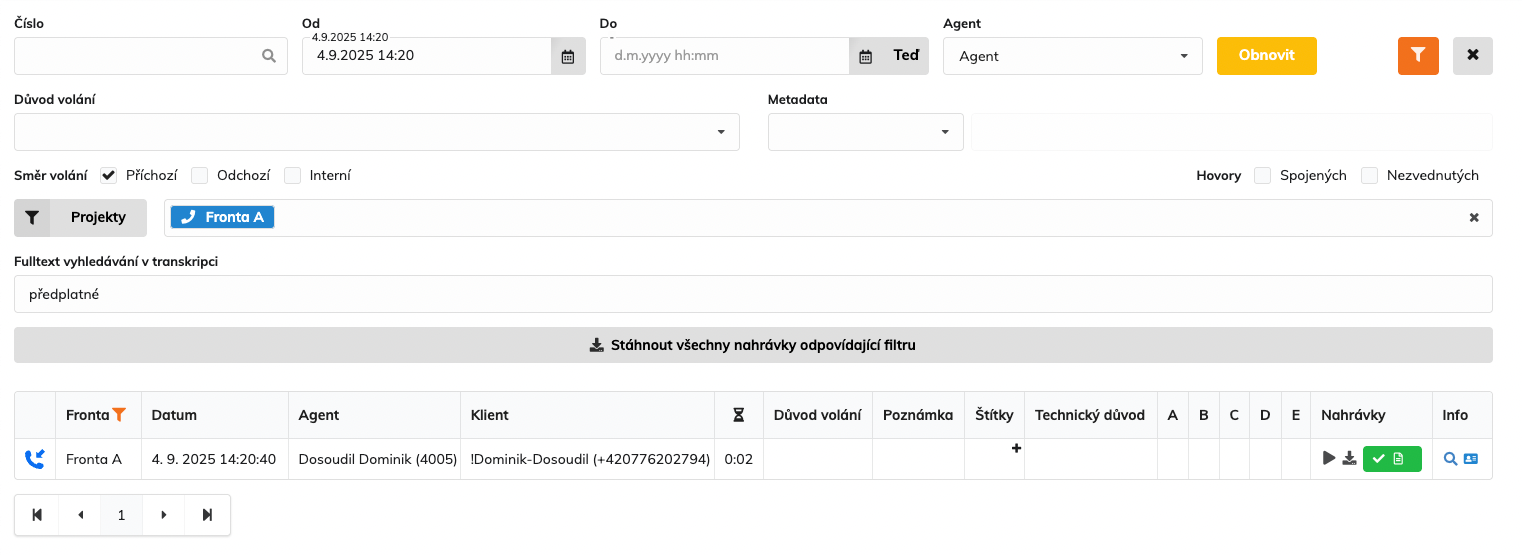Open the calendar picker for the Do date
The width and height of the screenshot is (1522, 555).
click(866, 56)
